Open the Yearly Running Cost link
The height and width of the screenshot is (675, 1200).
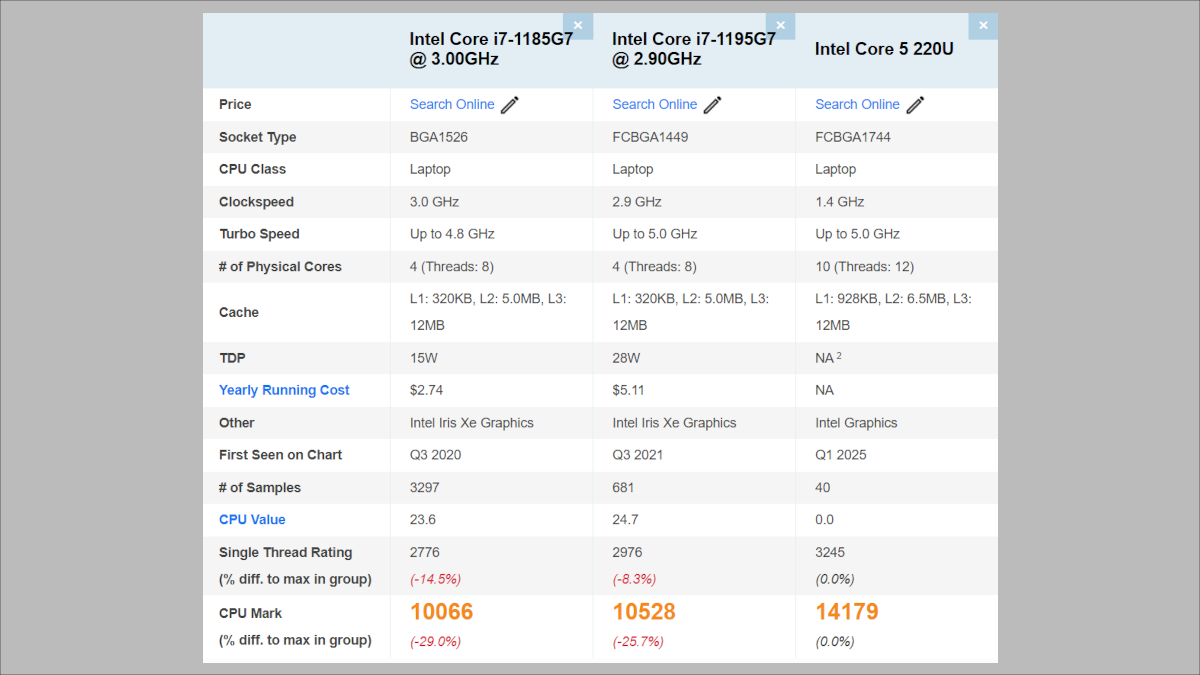point(284,390)
